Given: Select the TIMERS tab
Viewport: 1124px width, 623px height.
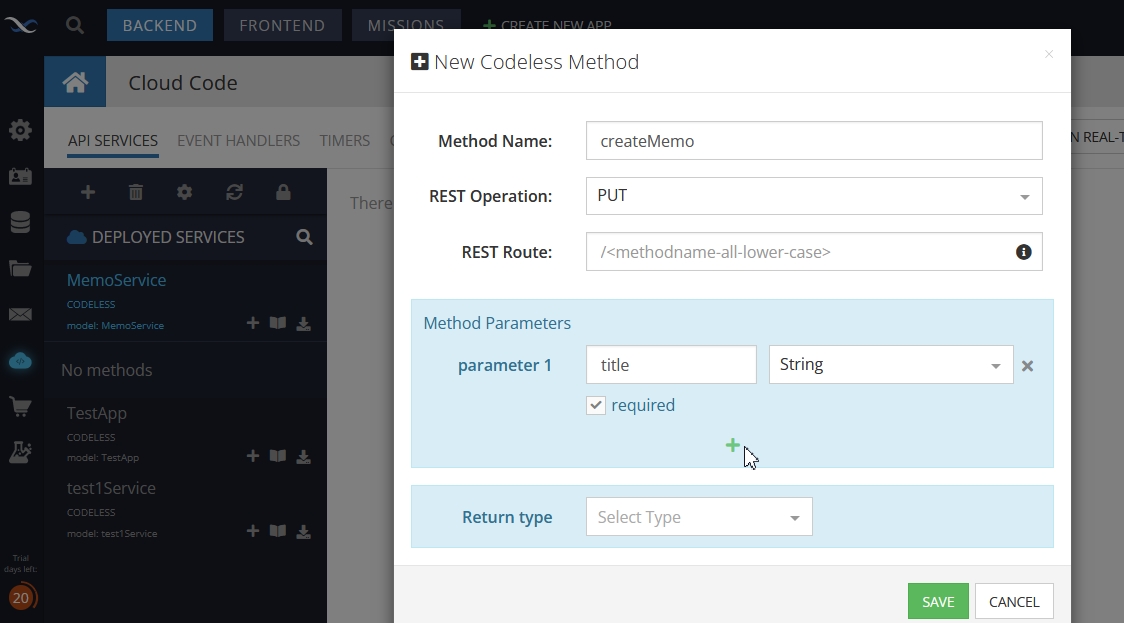Looking at the screenshot, I should [345, 141].
